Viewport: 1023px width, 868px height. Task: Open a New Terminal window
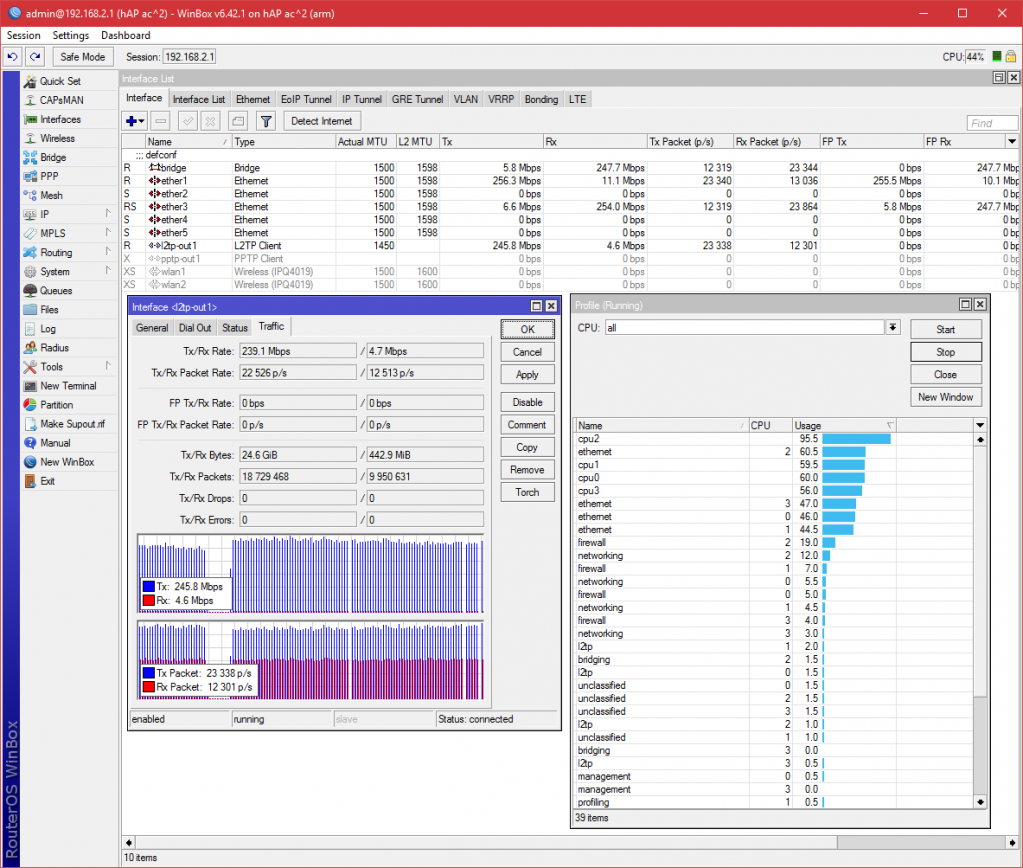click(x=68, y=386)
